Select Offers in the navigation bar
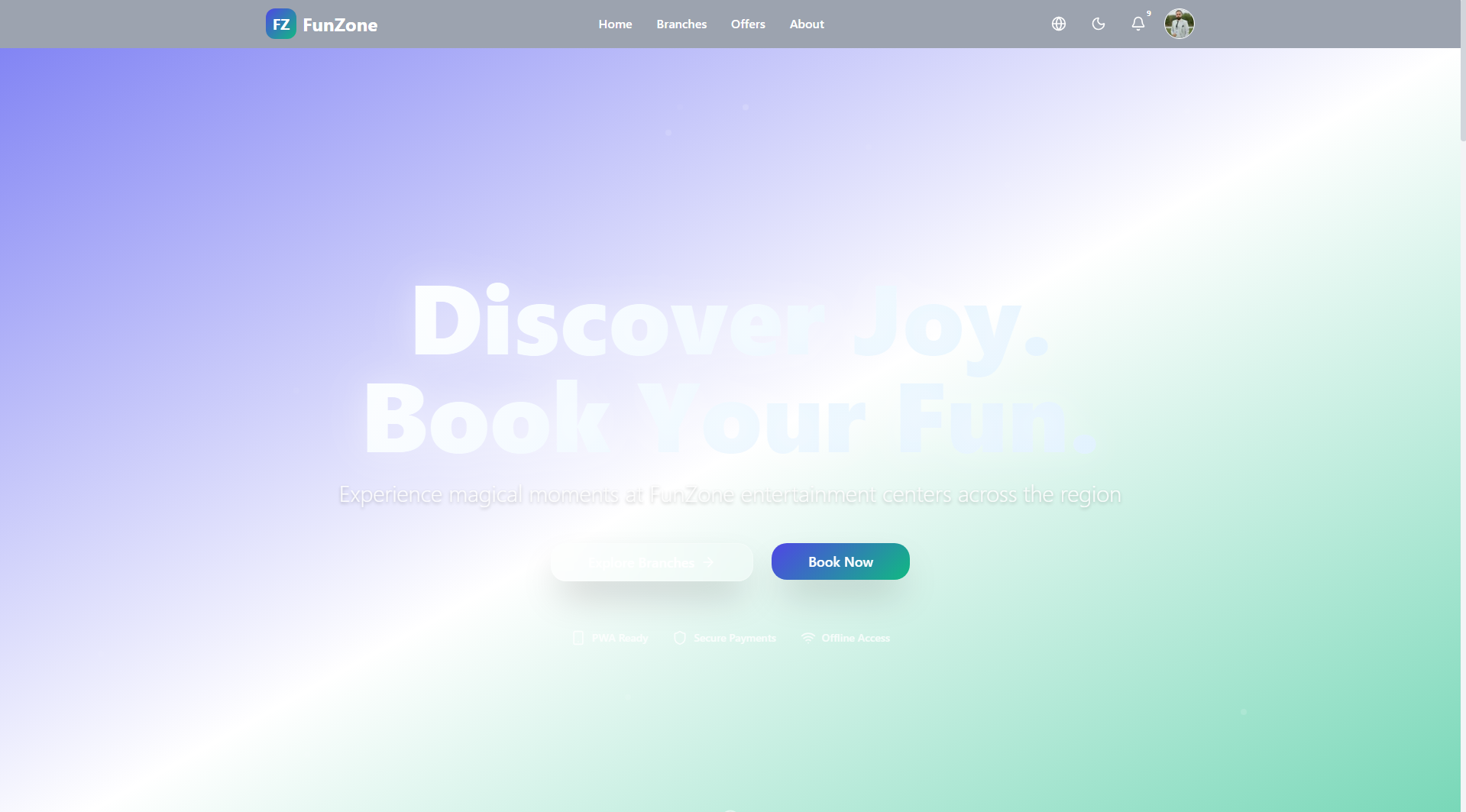The image size is (1466, 812). point(748,24)
